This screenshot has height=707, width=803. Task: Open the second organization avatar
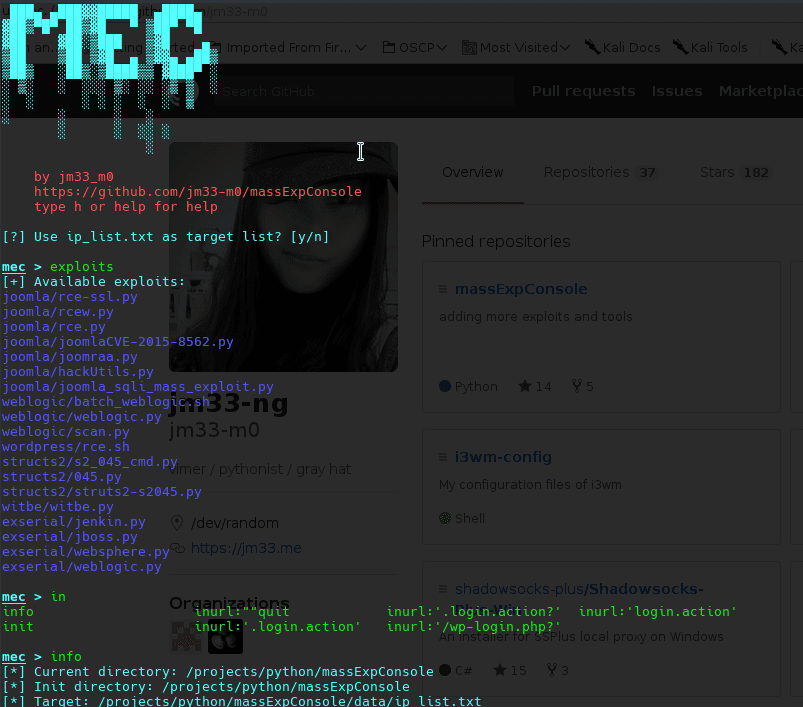(225, 636)
